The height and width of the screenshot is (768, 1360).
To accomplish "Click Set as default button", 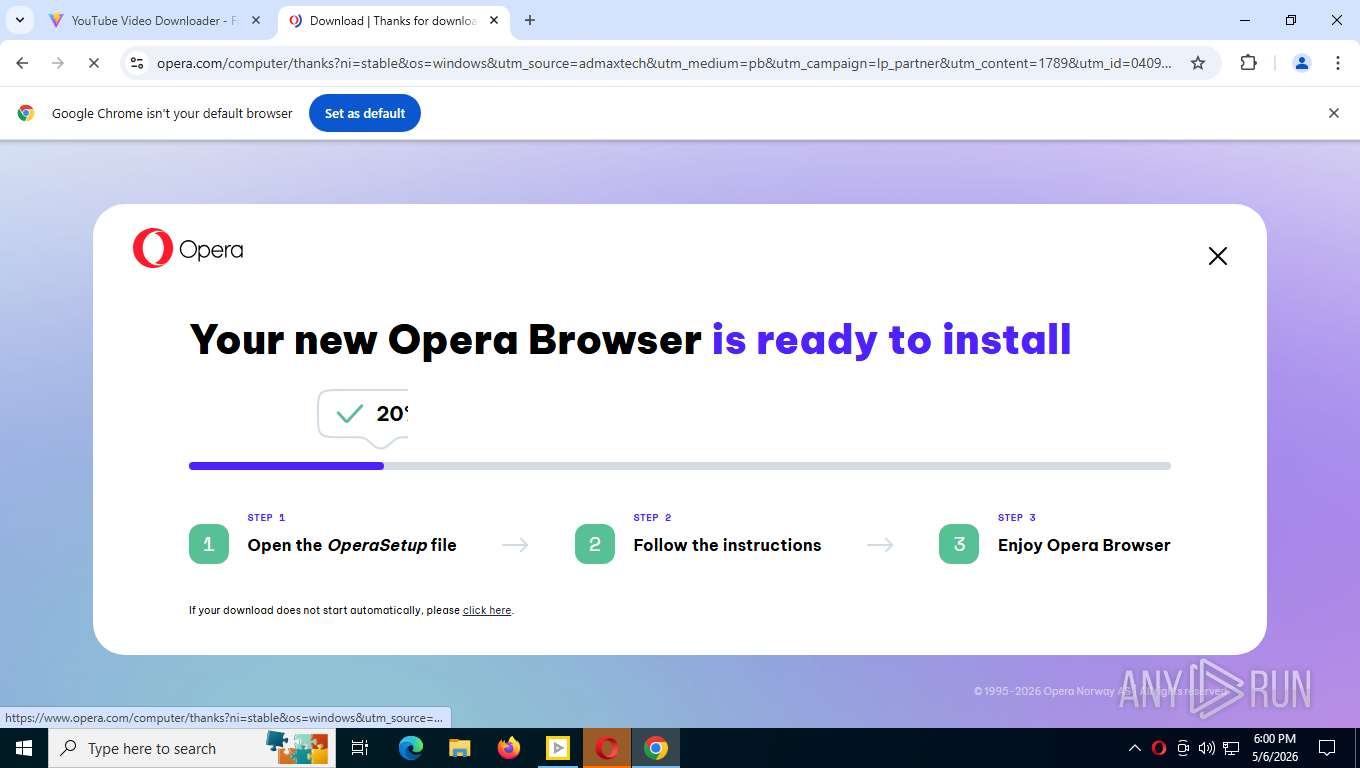I will (x=365, y=113).
